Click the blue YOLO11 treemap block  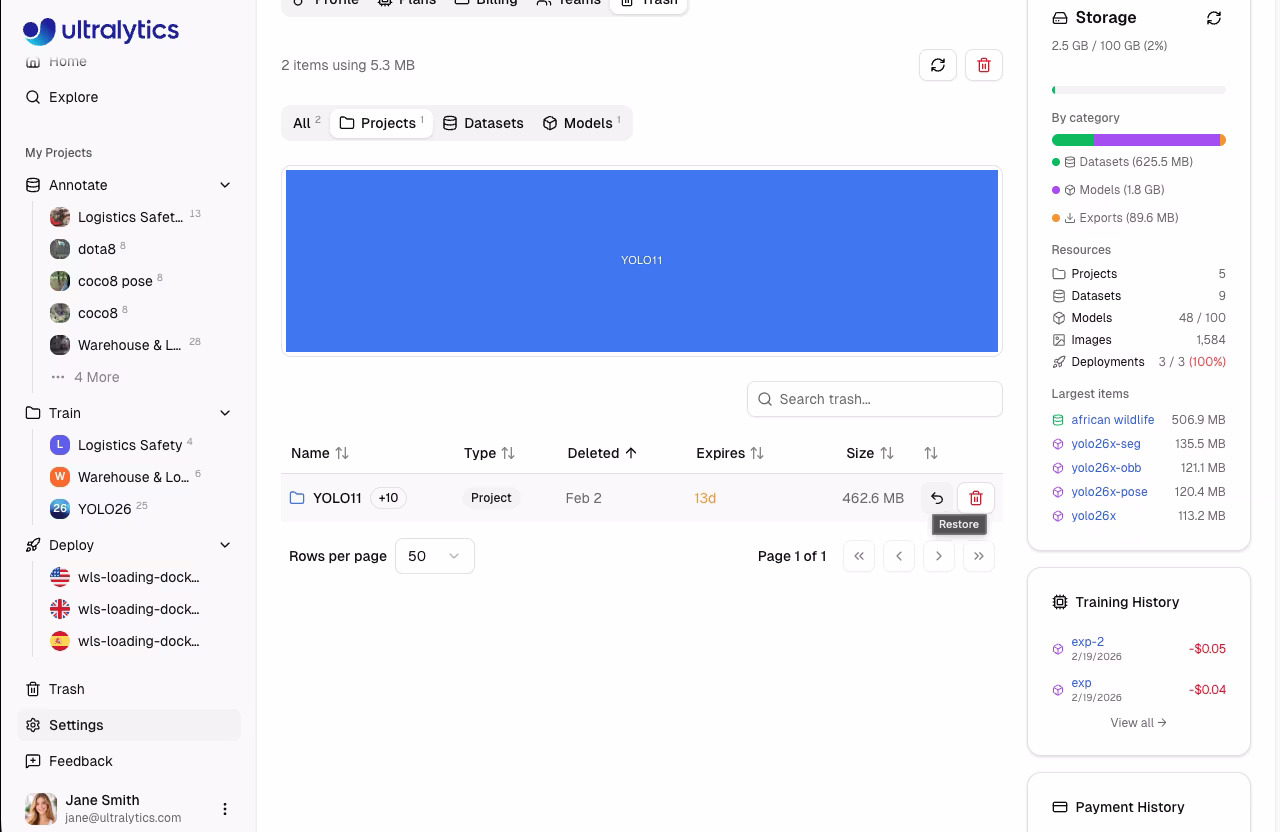pyautogui.click(x=642, y=261)
